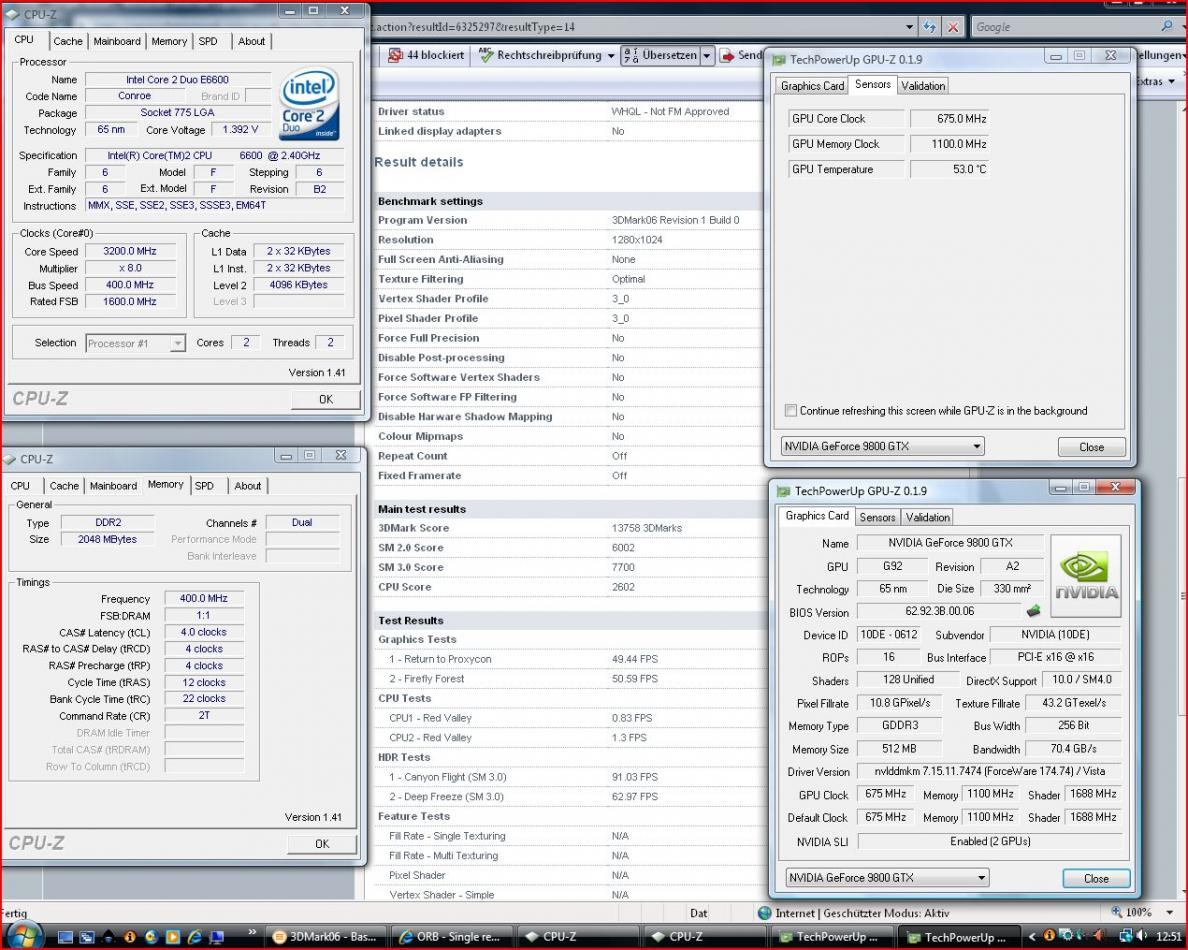Switch to About tab in the lower CPU-Z window
The height and width of the screenshot is (950, 1188).
tap(248, 486)
